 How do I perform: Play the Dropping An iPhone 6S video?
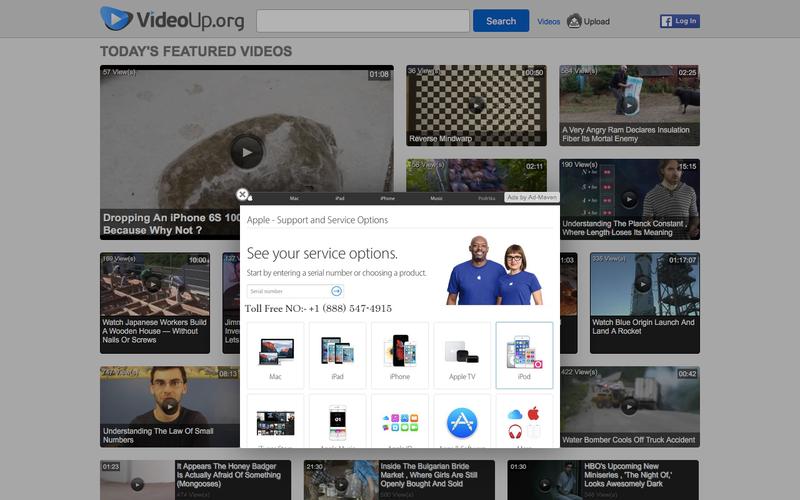247,152
